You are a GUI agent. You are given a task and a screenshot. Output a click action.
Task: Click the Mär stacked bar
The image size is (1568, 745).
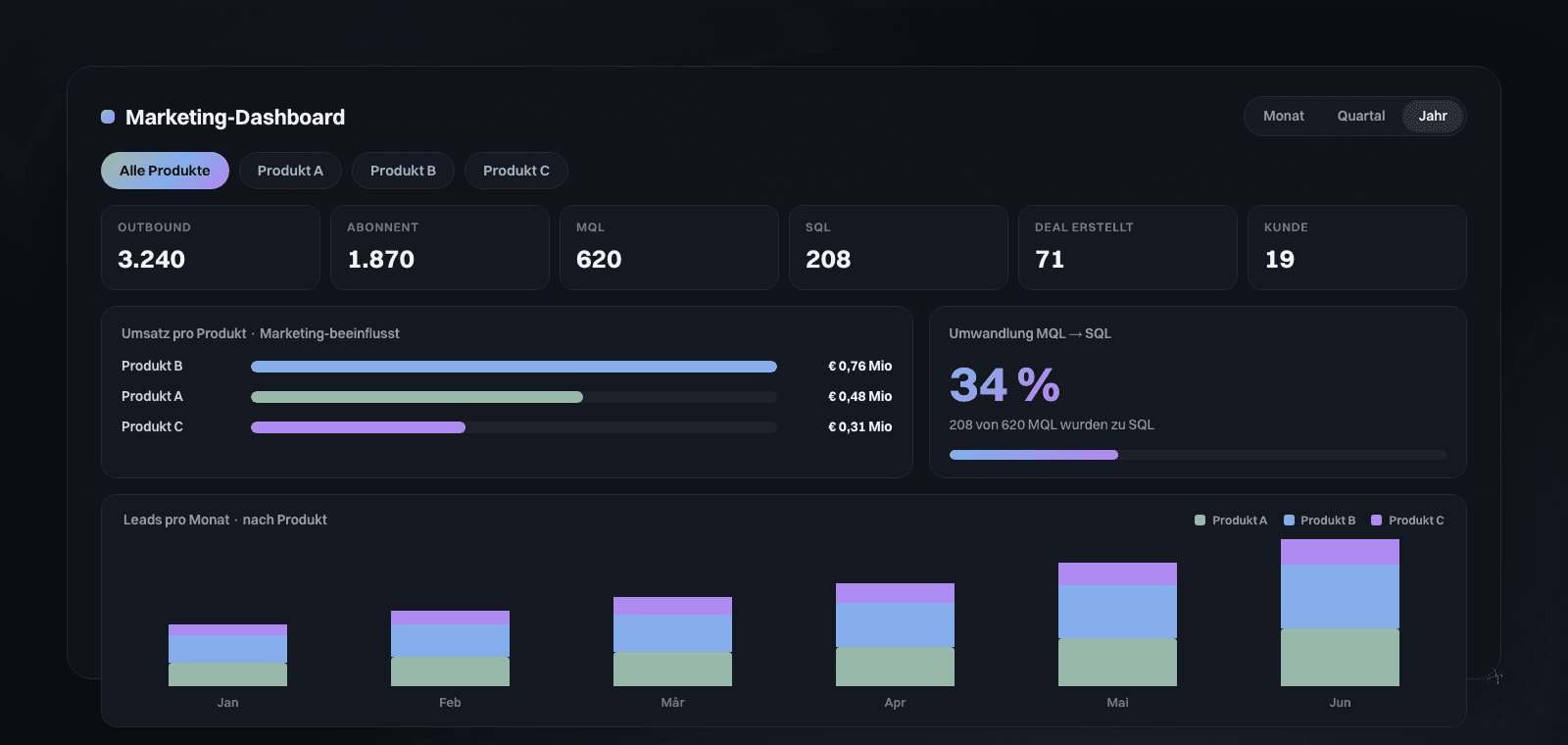point(672,641)
